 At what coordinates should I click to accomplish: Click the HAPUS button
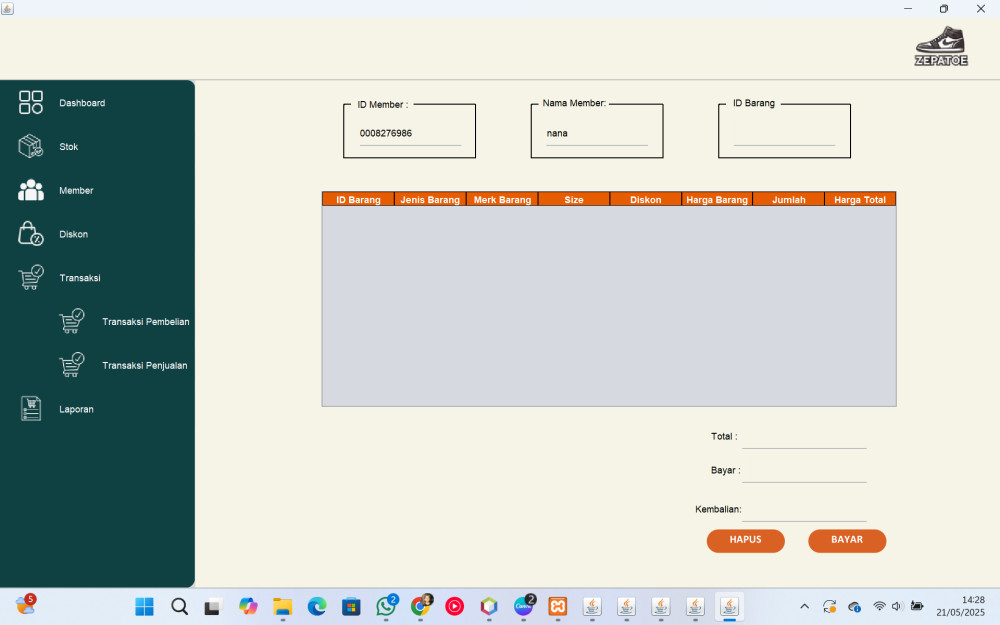click(x=746, y=540)
